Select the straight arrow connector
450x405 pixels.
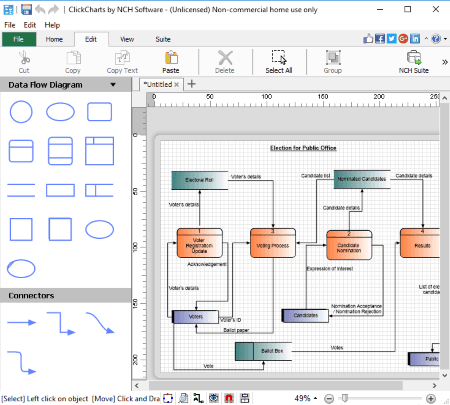click(21, 322)
